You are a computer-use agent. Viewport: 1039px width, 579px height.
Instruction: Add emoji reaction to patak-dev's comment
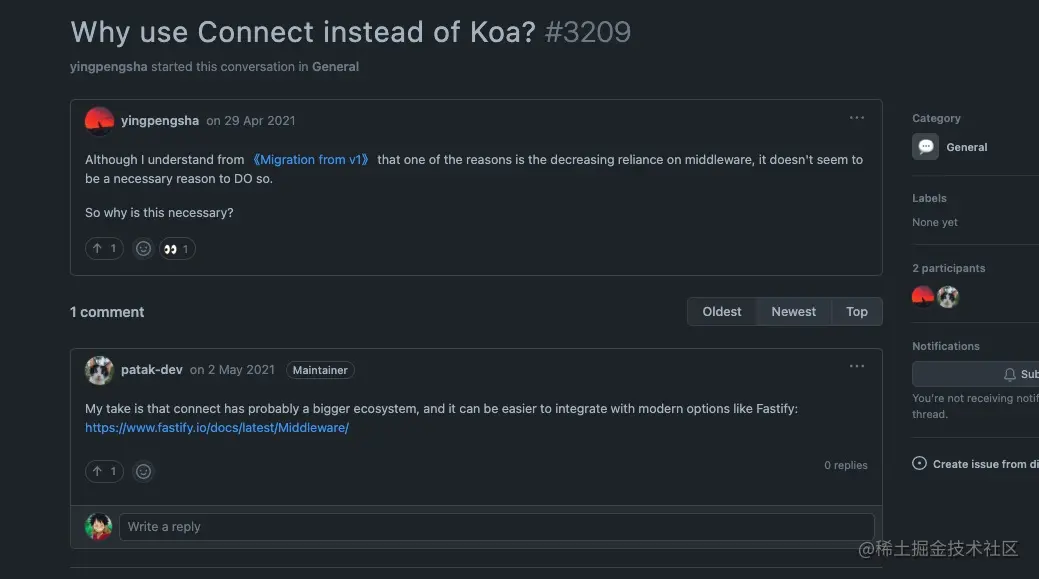coord(143,471)
